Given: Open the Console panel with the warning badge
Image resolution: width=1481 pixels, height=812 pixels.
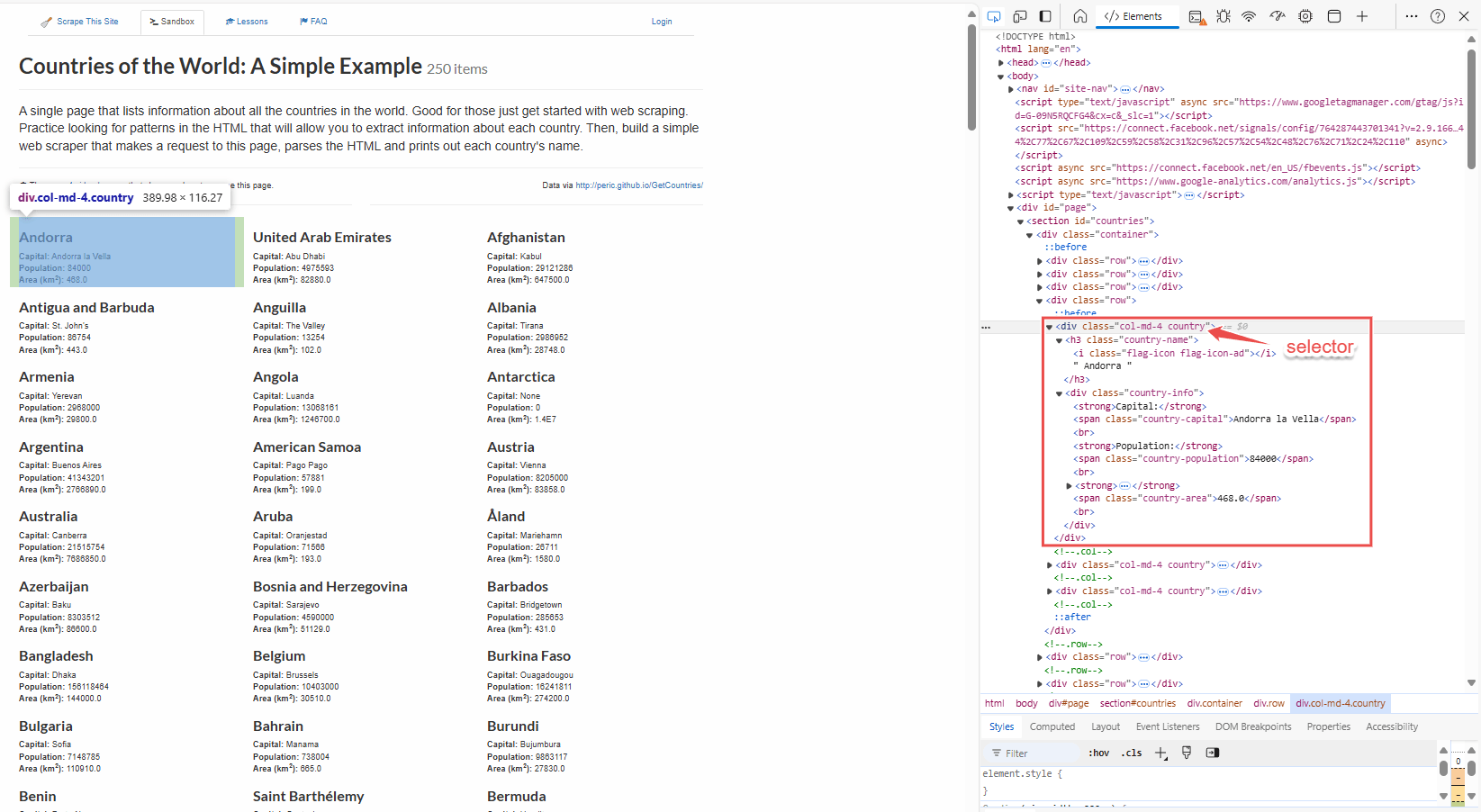Looking at the screenshot, I should (1196, 15).
